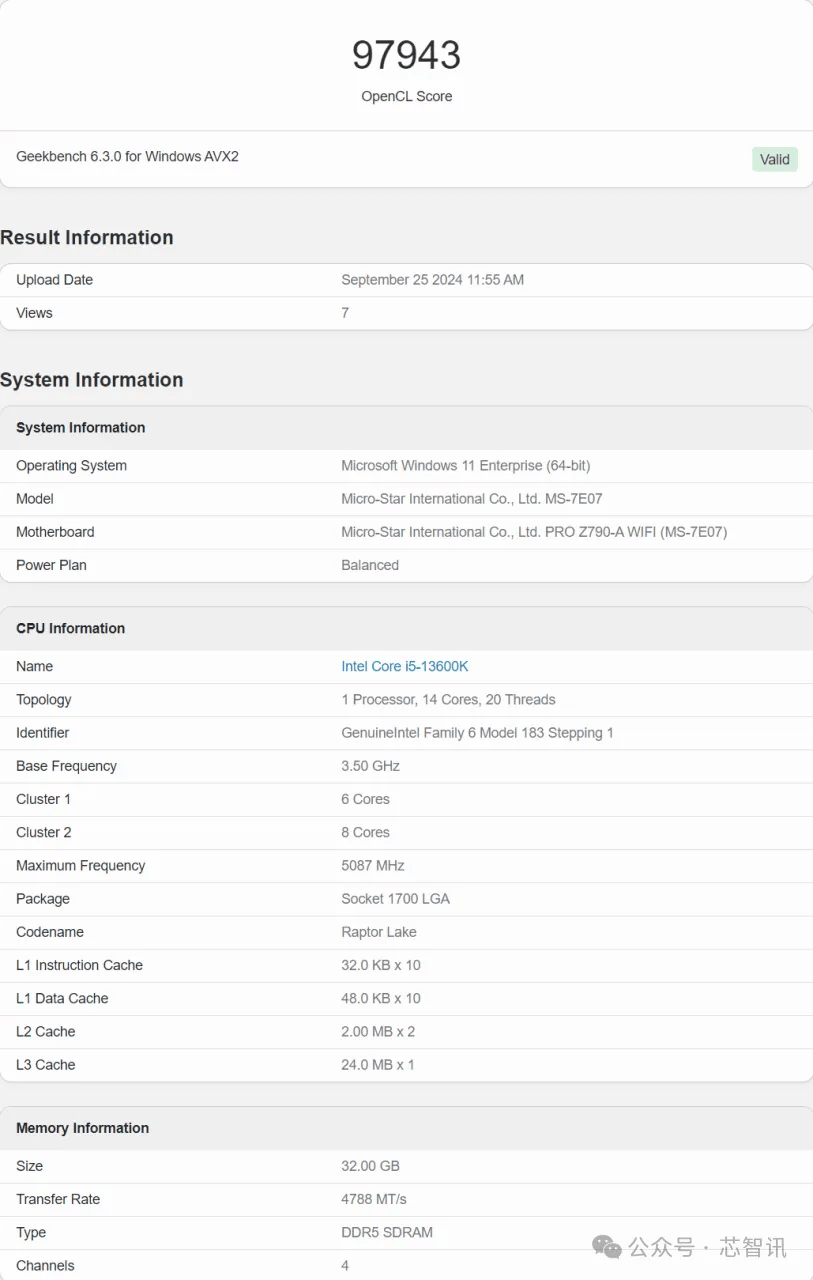This screenshot has width=813, height=1280.
Task: Click the green Valid badge
Action: point(775,159)
